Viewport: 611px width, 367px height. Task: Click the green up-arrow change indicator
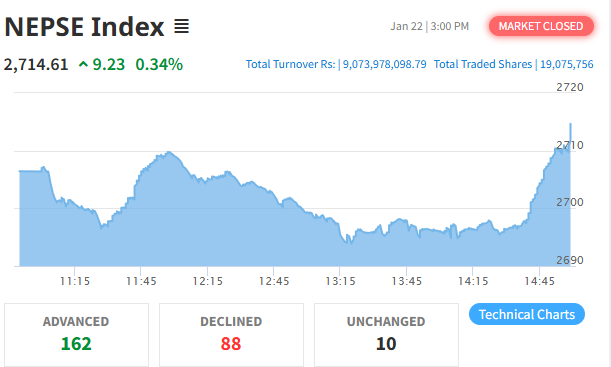click(x=83, y=64)
